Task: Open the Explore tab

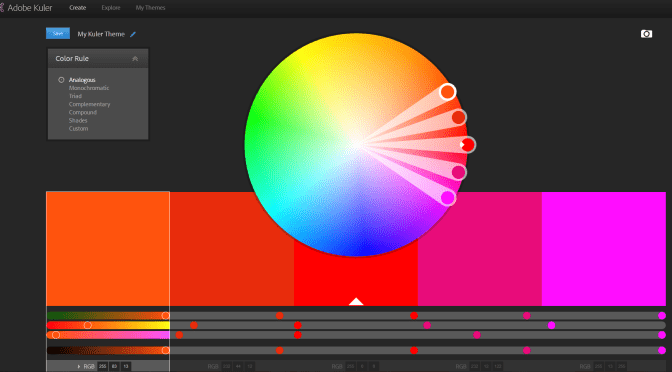Action: coord(111,8)
